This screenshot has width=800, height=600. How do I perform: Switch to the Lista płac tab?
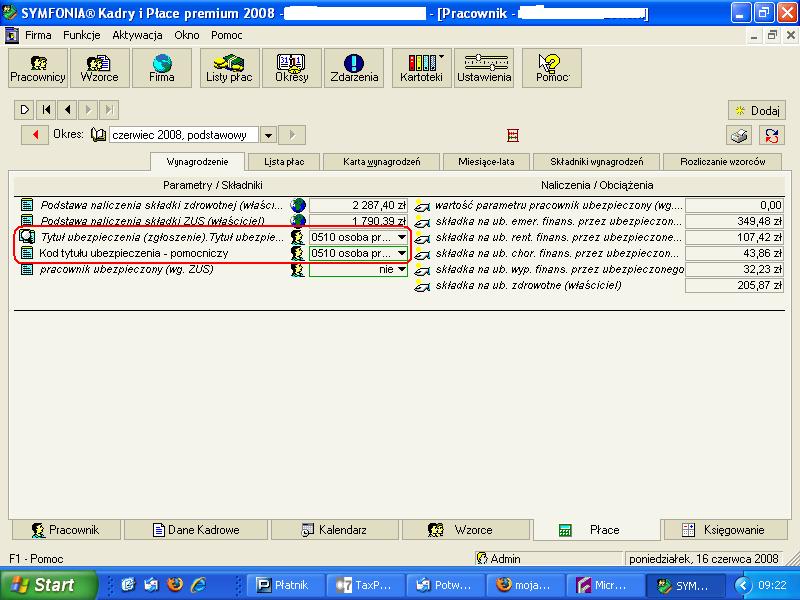pos(284,162)
